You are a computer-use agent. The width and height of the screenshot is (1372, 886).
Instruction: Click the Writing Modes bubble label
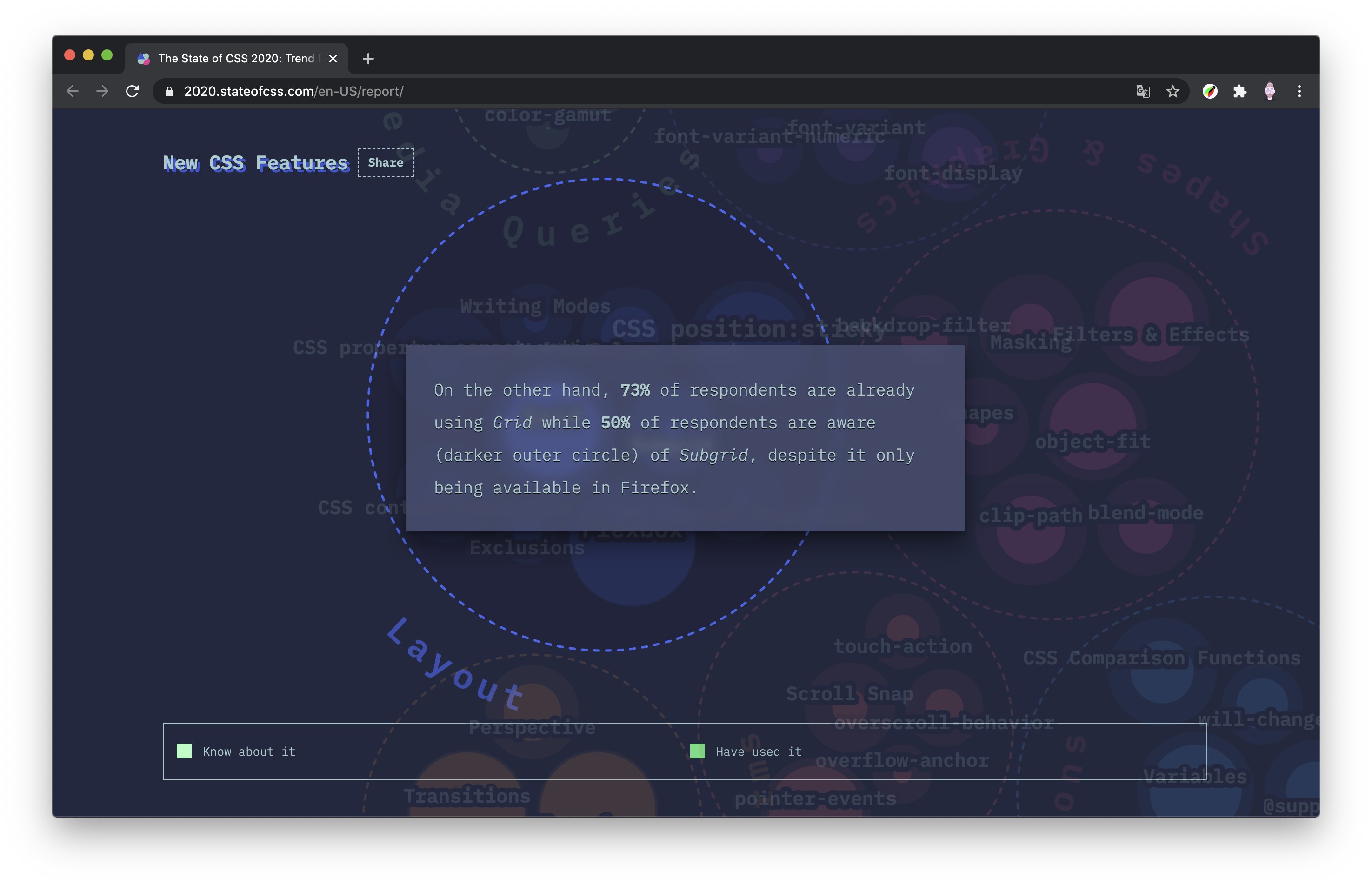535,306
